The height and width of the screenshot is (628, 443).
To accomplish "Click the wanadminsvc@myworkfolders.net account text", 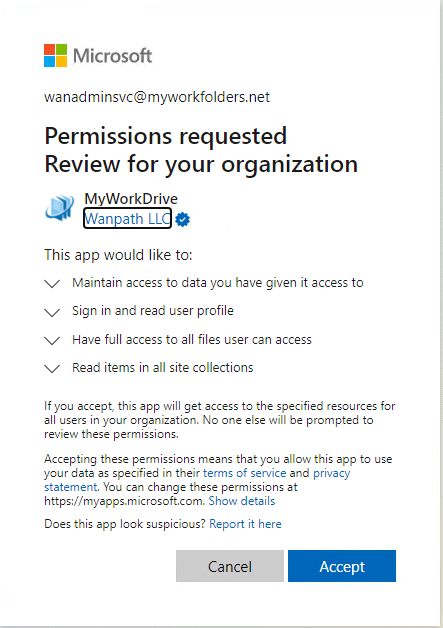I will coord(157,97).
